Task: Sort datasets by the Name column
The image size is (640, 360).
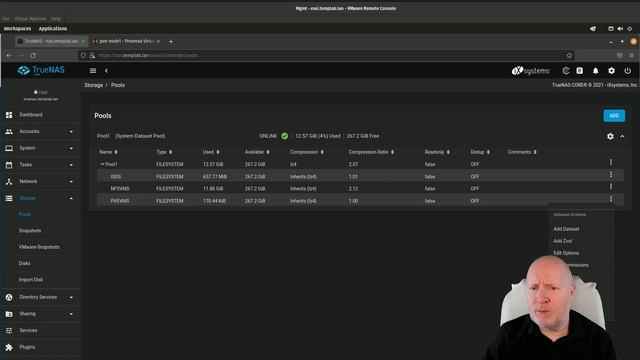Action: click(108, 152)
